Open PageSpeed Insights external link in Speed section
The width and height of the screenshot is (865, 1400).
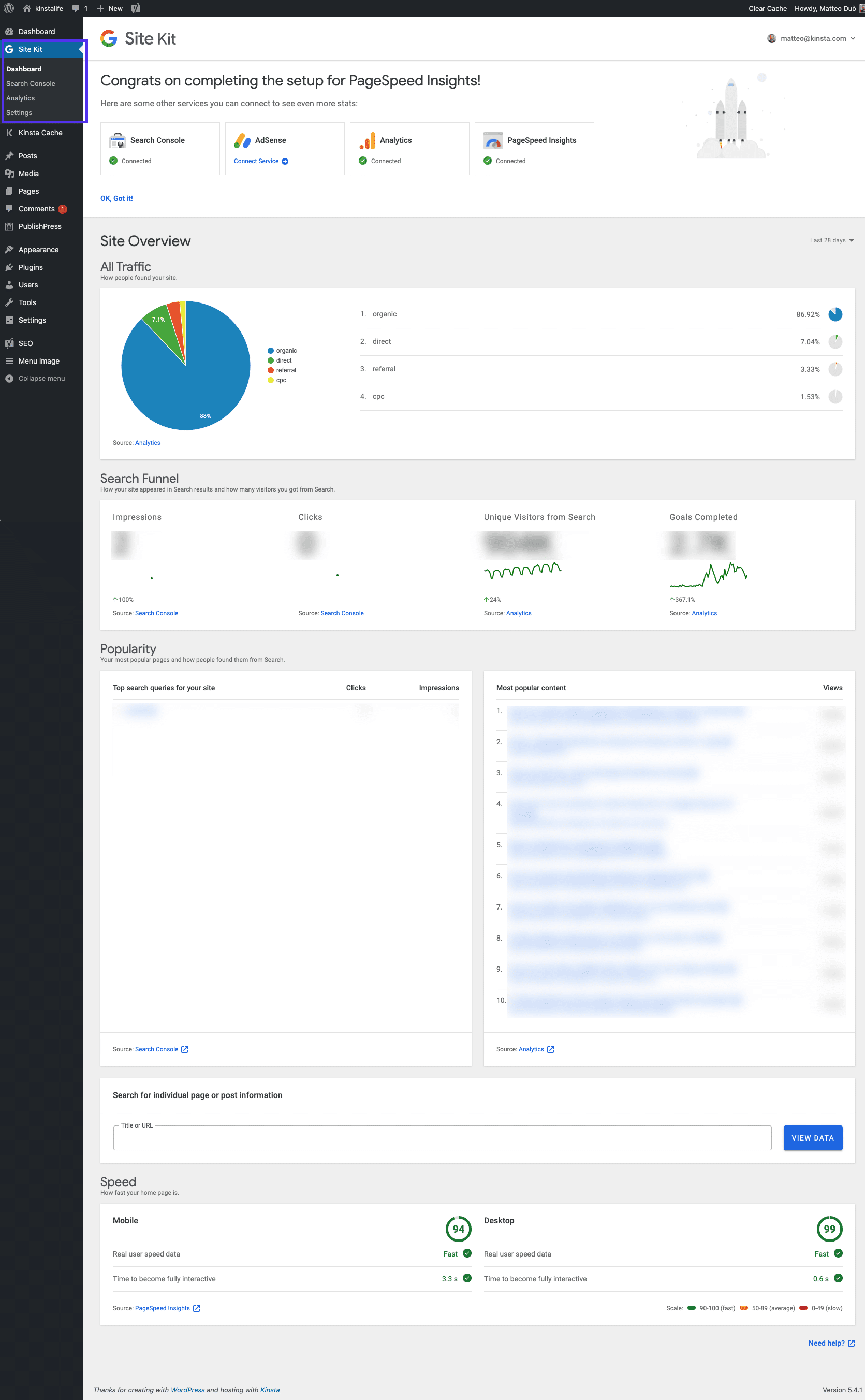pos(196,1308)
